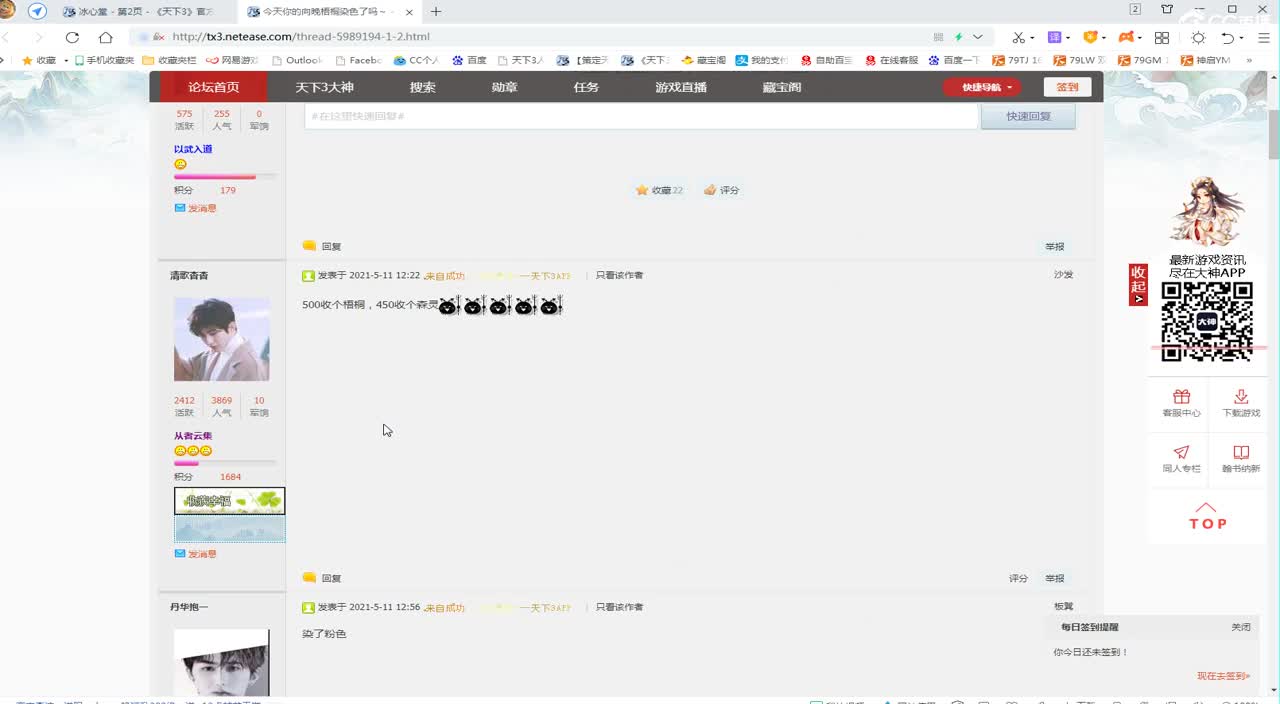This screenshot has width=1280, height=704.
Task: Star the thread via 收藏22
Action: [x=659, y=189]
